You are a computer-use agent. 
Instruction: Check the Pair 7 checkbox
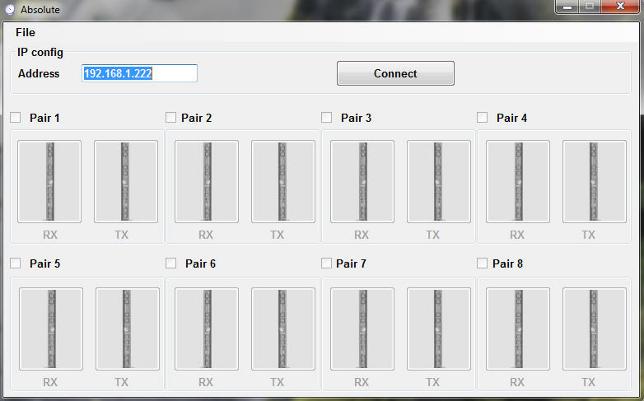coord(327,264)
